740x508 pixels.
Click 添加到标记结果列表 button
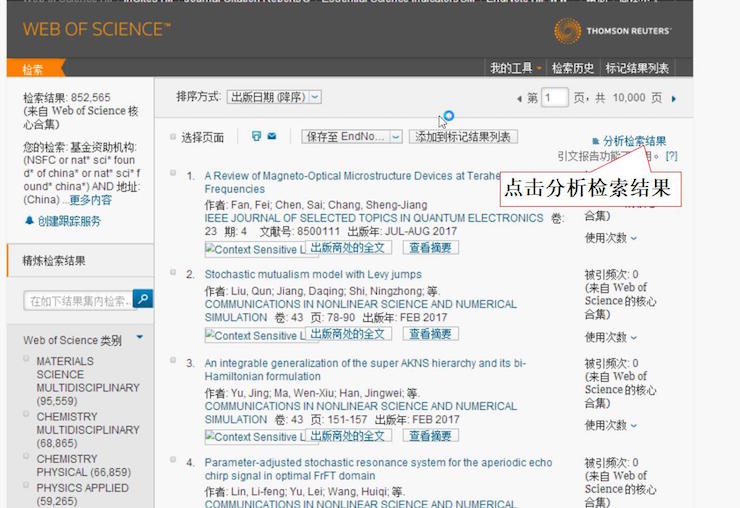[x=465, y=136]
